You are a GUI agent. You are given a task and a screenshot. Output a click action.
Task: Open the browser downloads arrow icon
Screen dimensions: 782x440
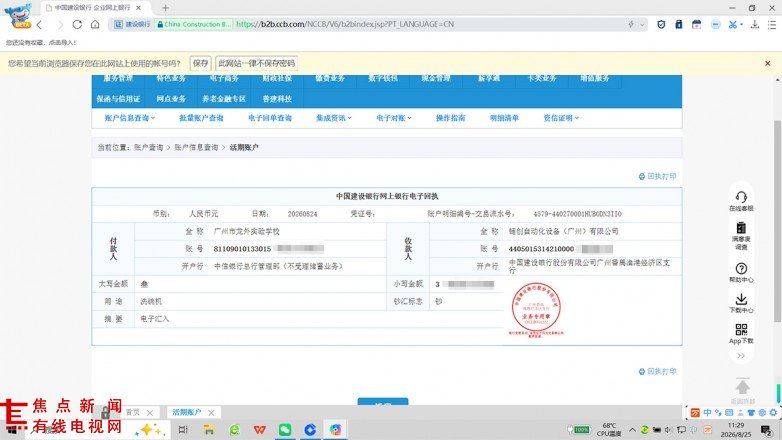click(x=755, y=24)
